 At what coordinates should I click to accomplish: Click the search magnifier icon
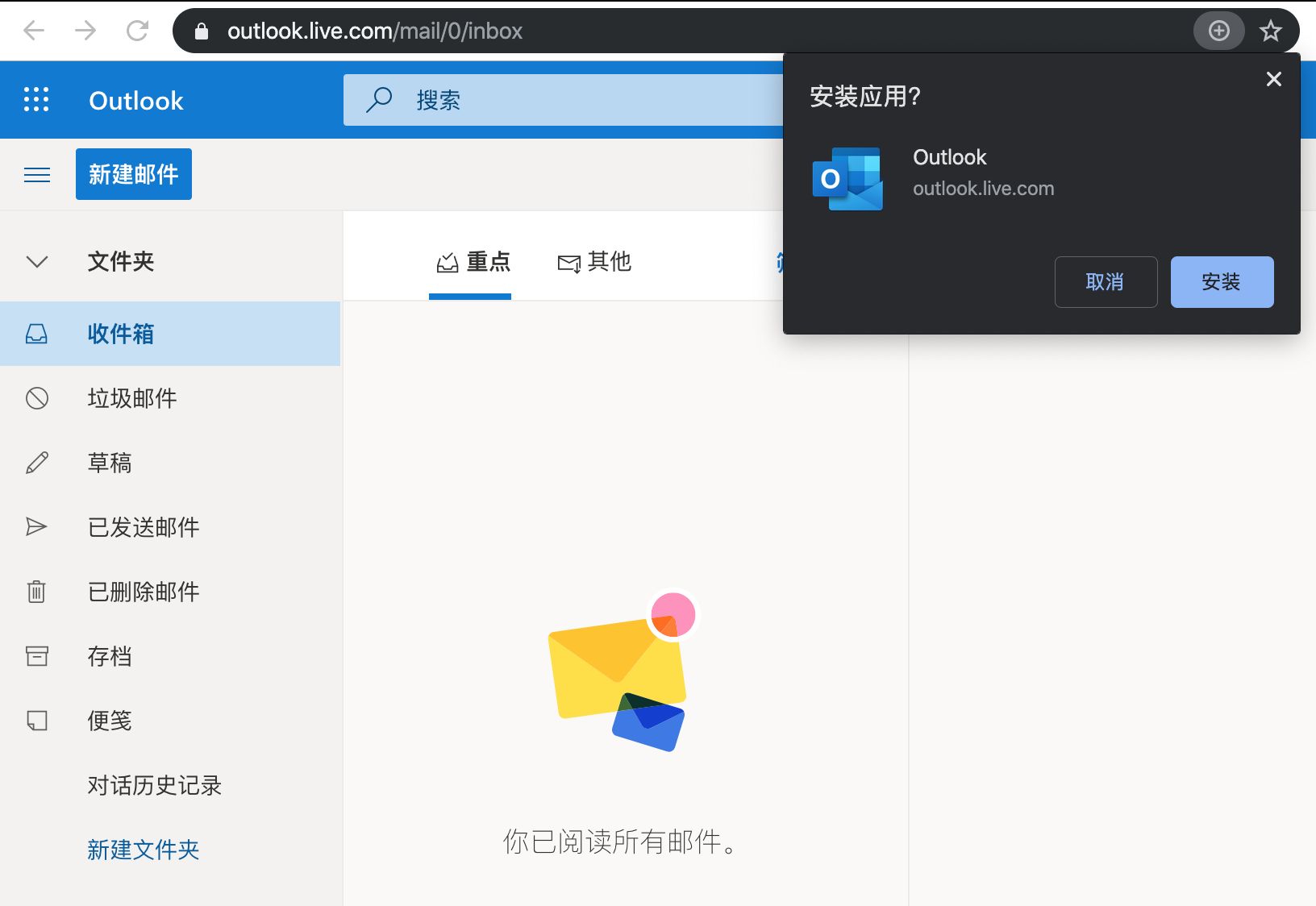coord(379,100)
